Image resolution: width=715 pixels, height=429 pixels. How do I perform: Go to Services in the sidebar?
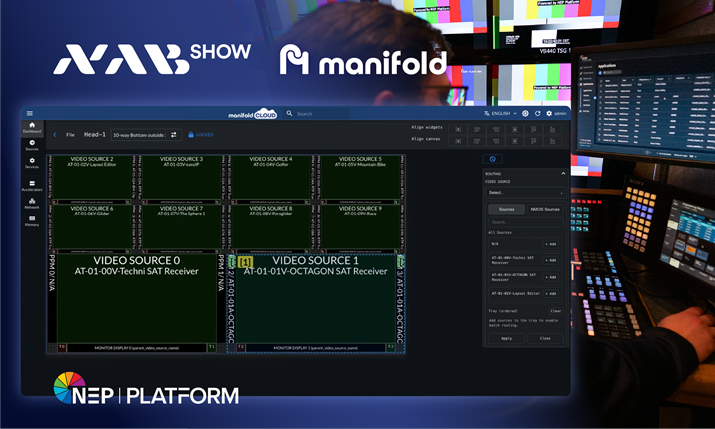(32, 164)
